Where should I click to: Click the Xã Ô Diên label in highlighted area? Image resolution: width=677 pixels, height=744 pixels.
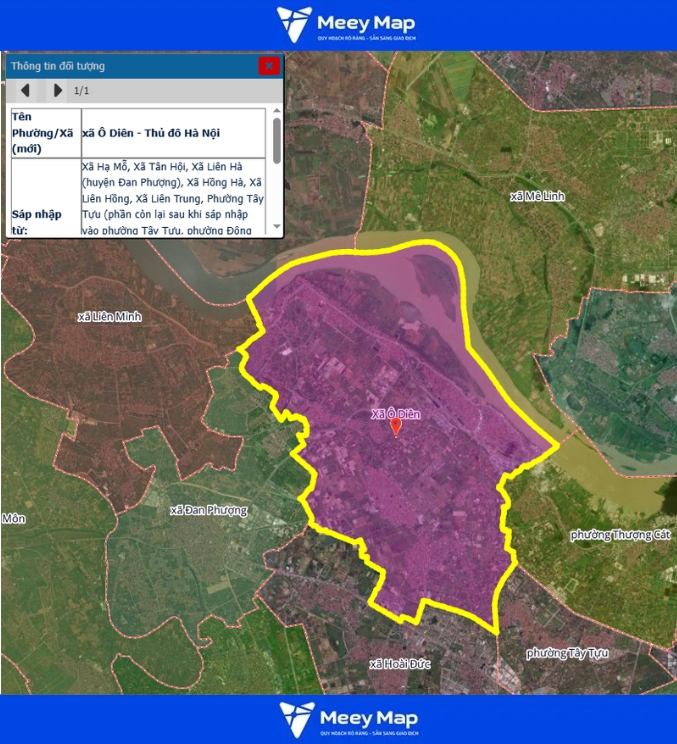pyautogui.click(x=396, y=413)
